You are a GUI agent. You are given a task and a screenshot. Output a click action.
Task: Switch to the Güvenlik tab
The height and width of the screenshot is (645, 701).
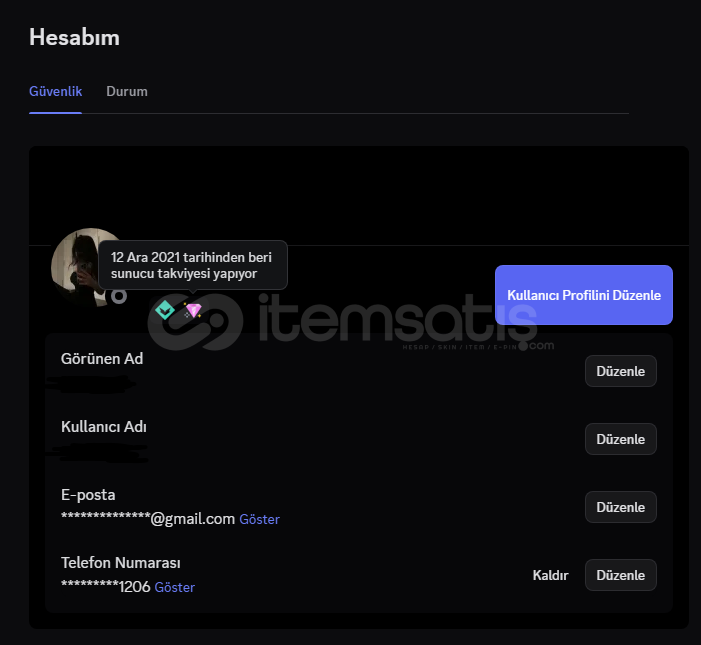click(55, 91)
